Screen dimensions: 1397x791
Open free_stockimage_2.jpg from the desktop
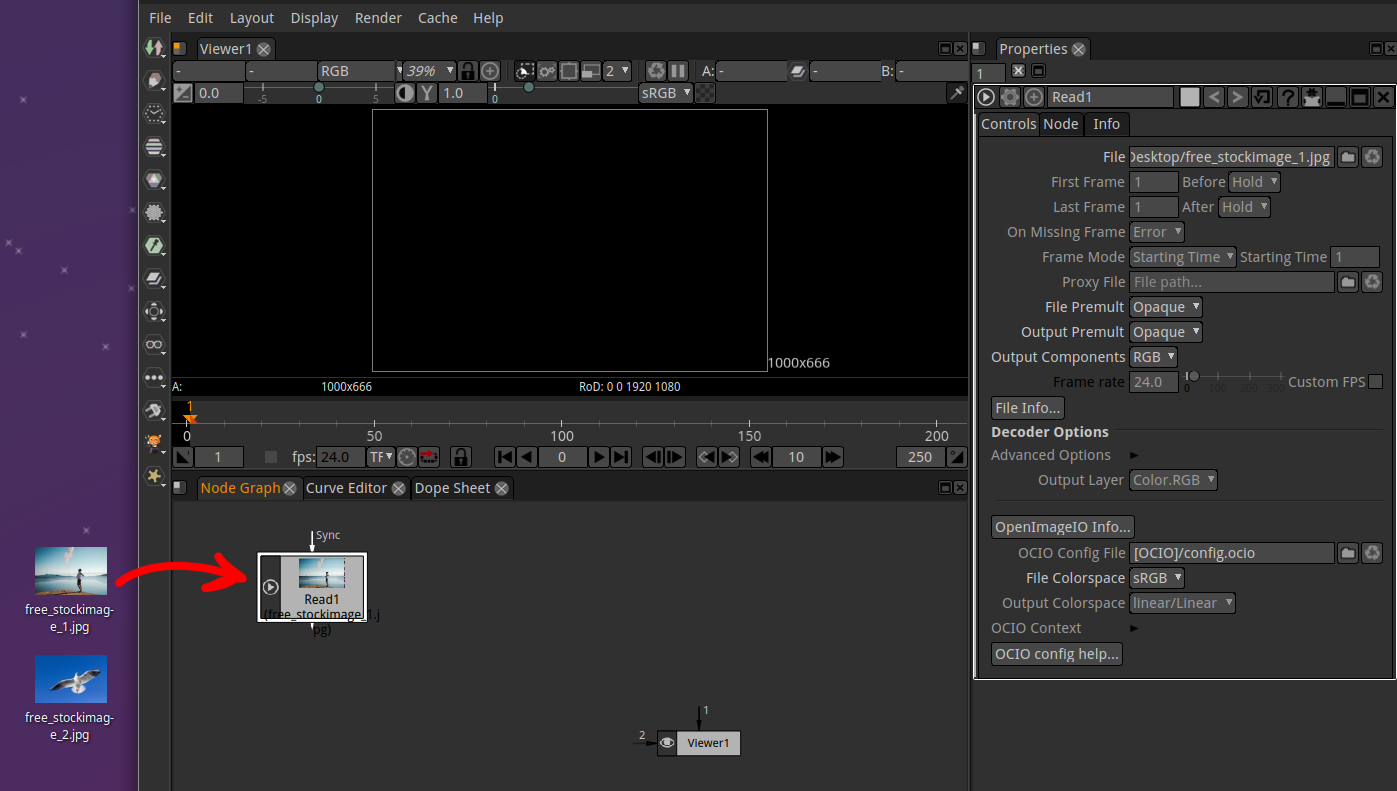coord(70,680)
